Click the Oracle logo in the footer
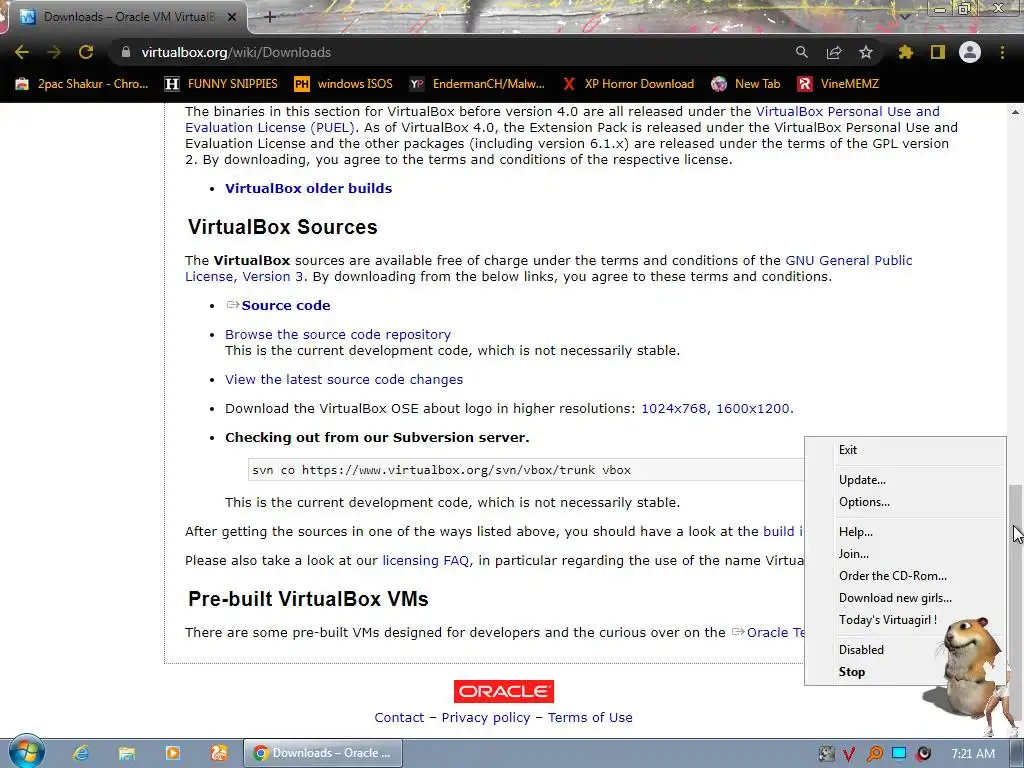This screenshot has width=1024, height=768. 504,692
